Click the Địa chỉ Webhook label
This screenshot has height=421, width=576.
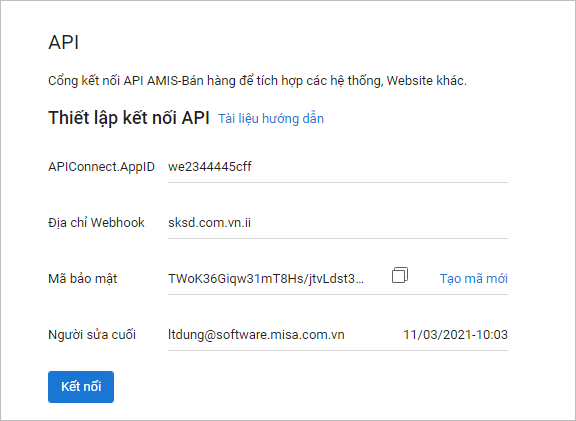click(96, 223)
